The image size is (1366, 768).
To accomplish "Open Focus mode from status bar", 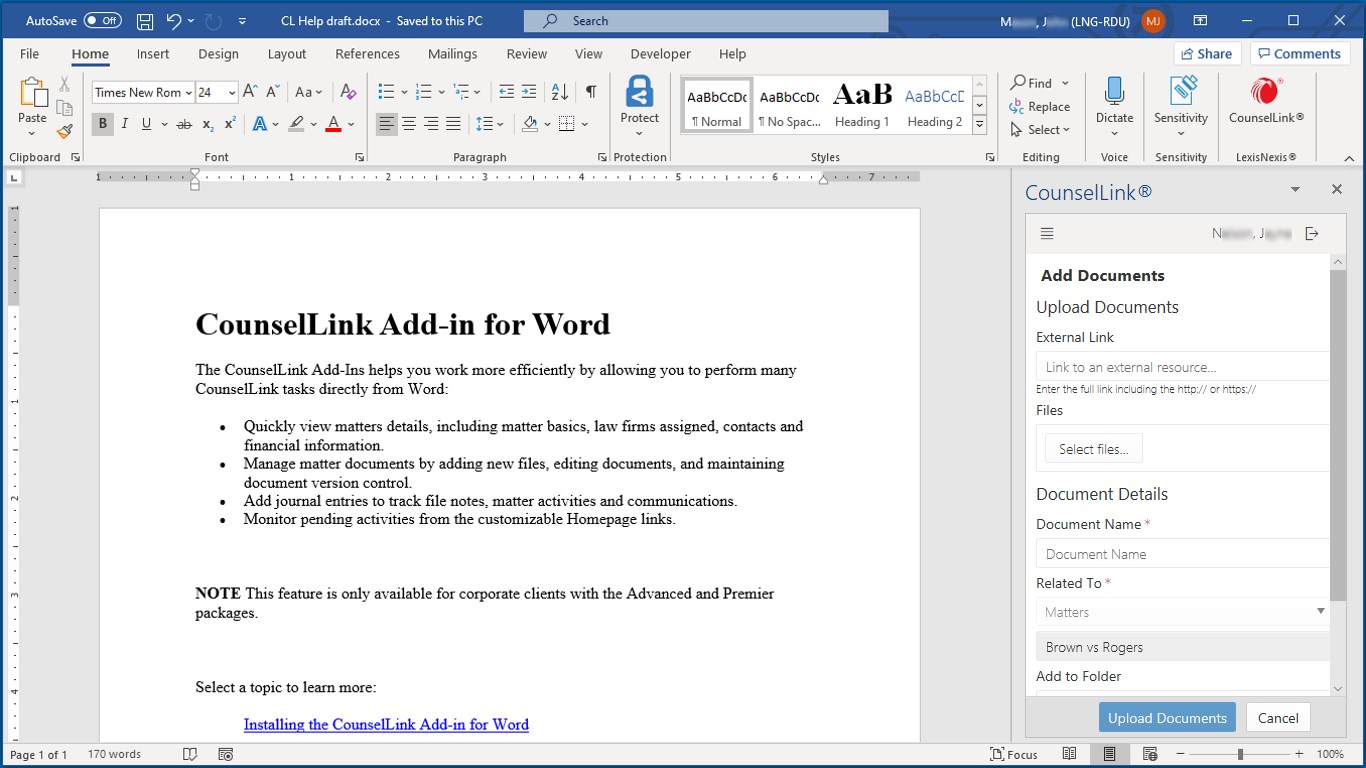I will 1013,754.
